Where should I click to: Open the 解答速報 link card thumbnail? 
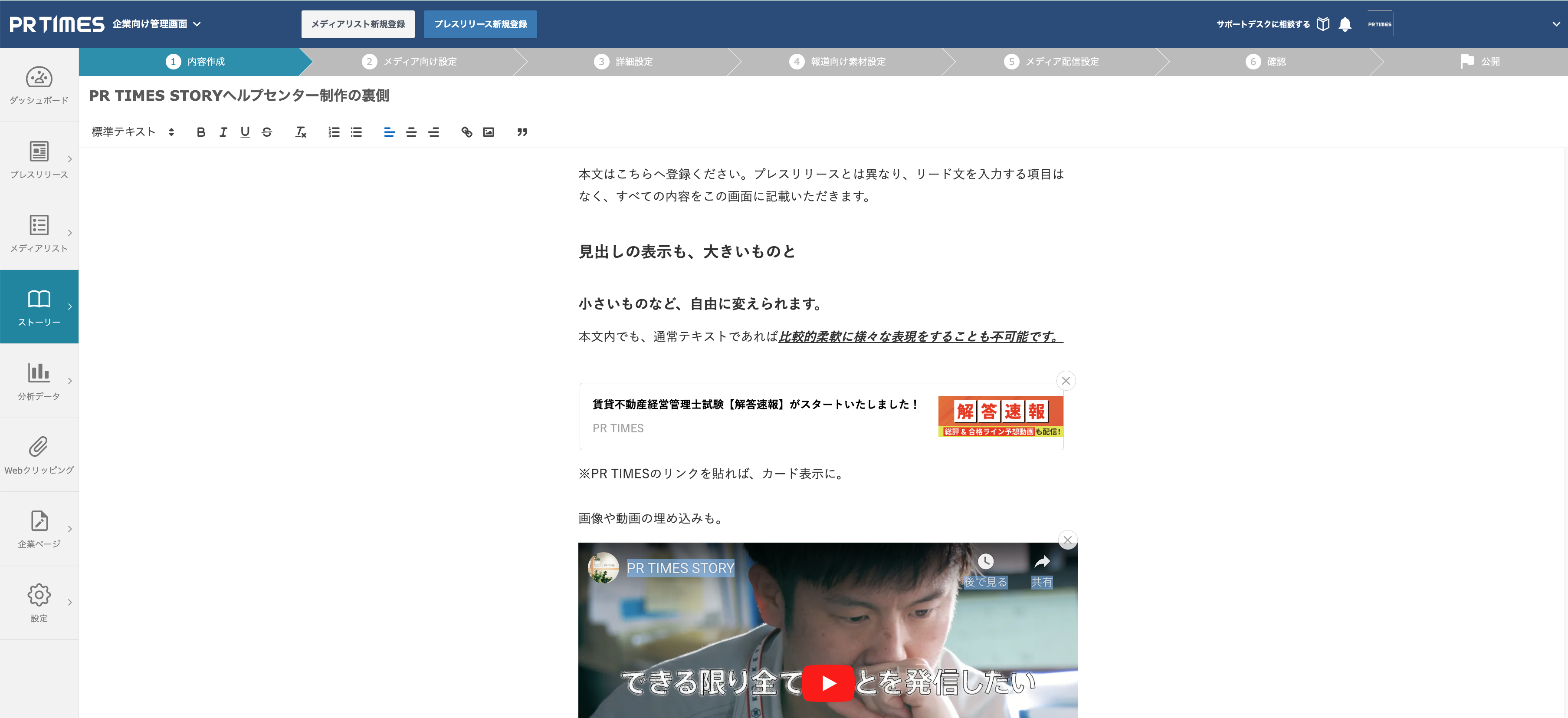(1001, 417)
